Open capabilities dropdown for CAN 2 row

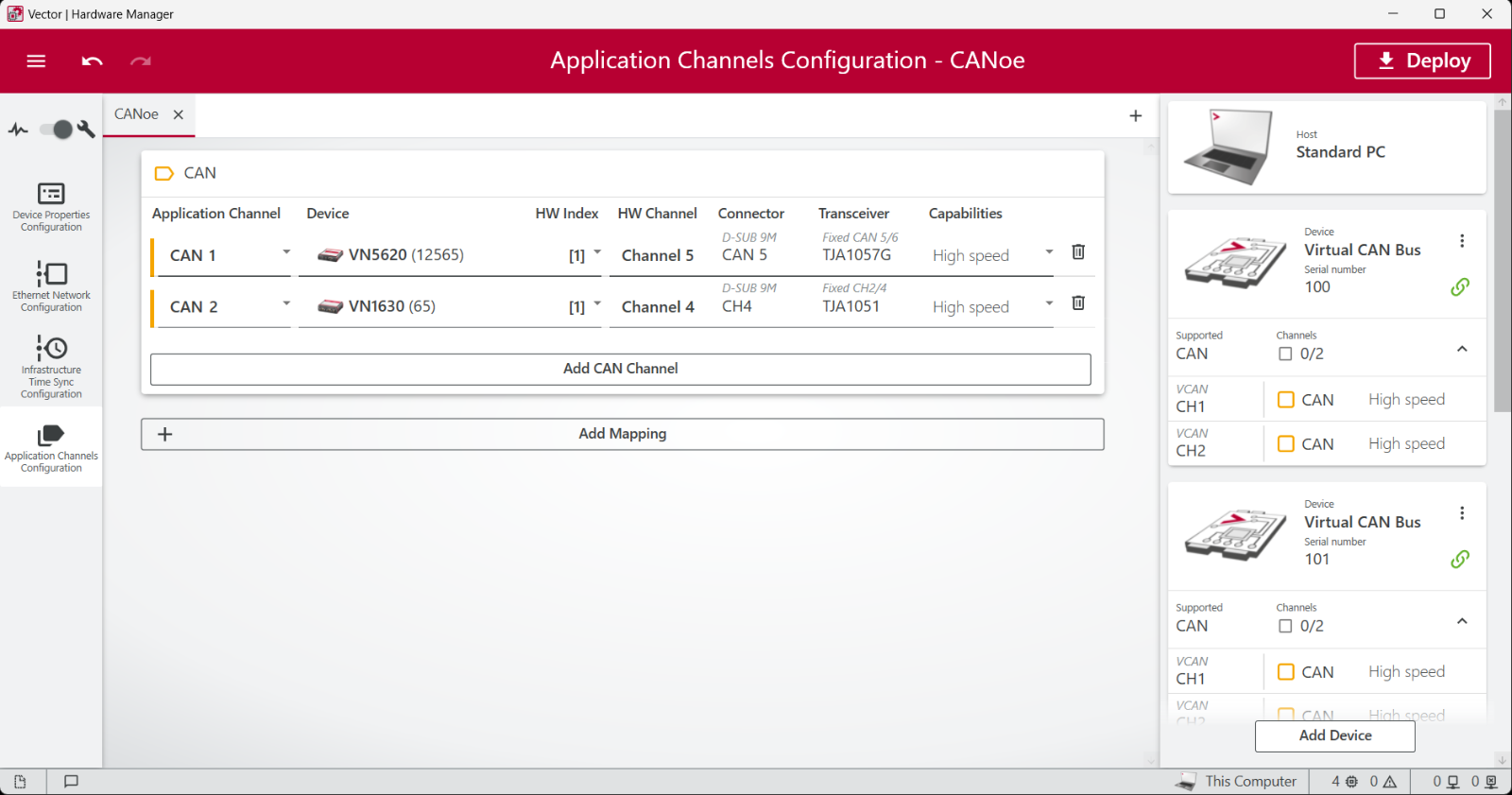click(x=1049, y=303)
